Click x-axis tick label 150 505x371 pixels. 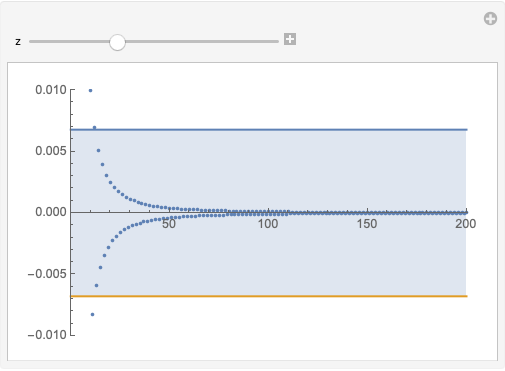coord(367,224)
